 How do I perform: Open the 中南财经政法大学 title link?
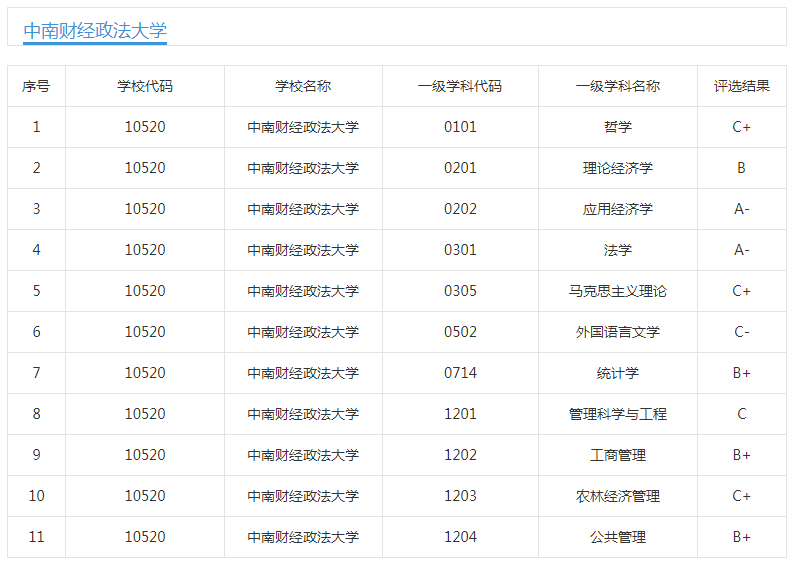point(95,30)
